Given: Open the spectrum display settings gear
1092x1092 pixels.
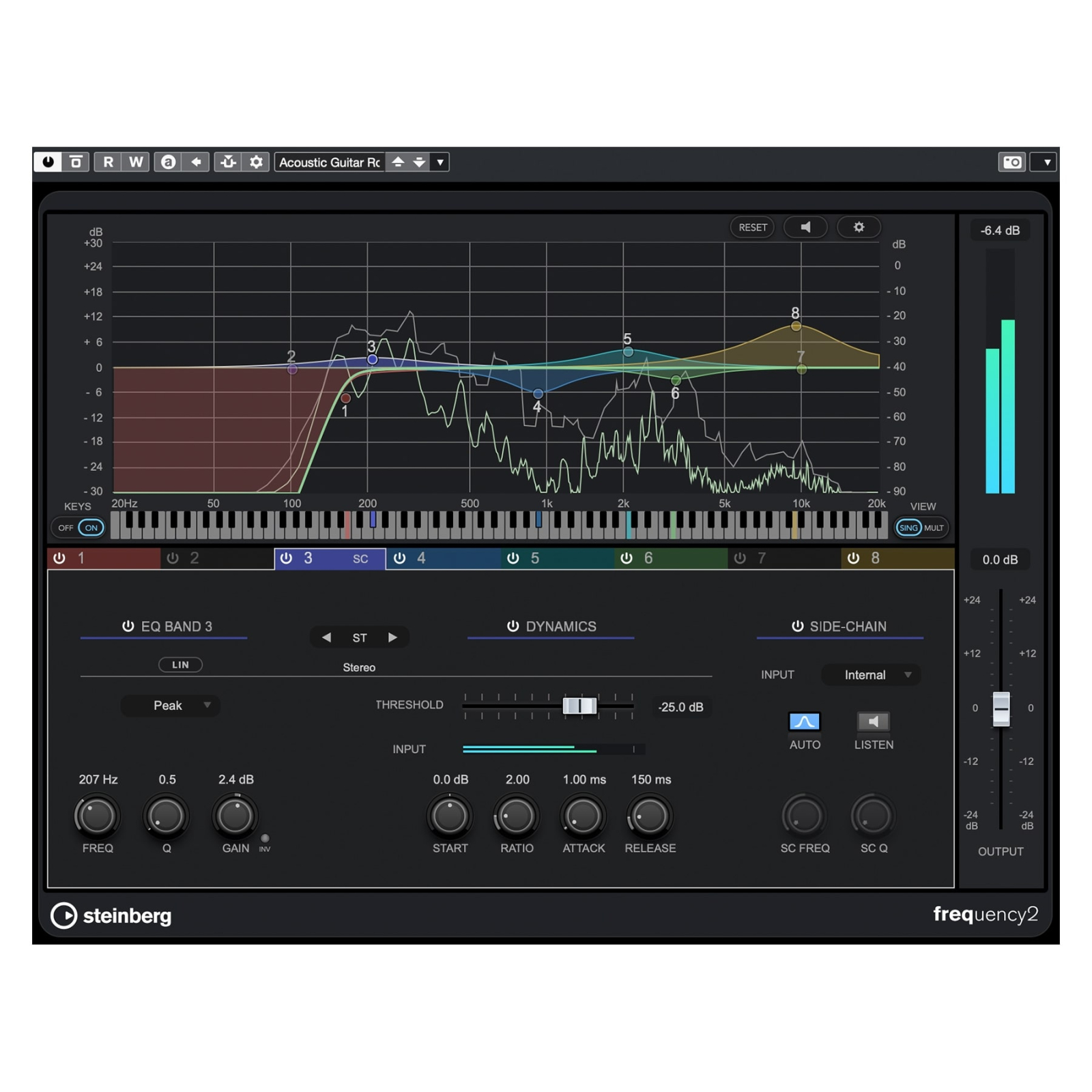Looking at the screenshot, I should coord(859,227).
